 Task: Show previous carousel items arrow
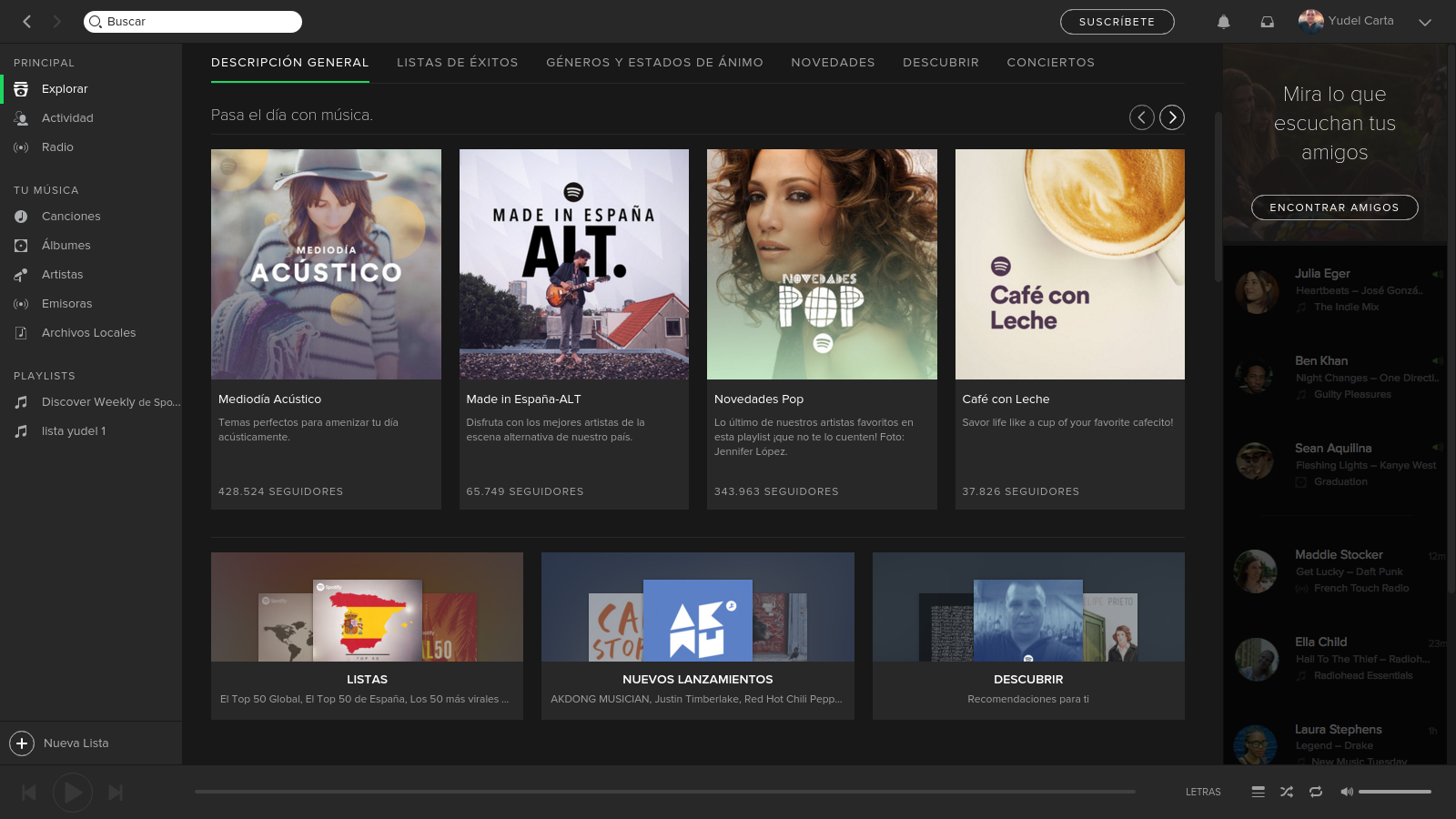1142,117
